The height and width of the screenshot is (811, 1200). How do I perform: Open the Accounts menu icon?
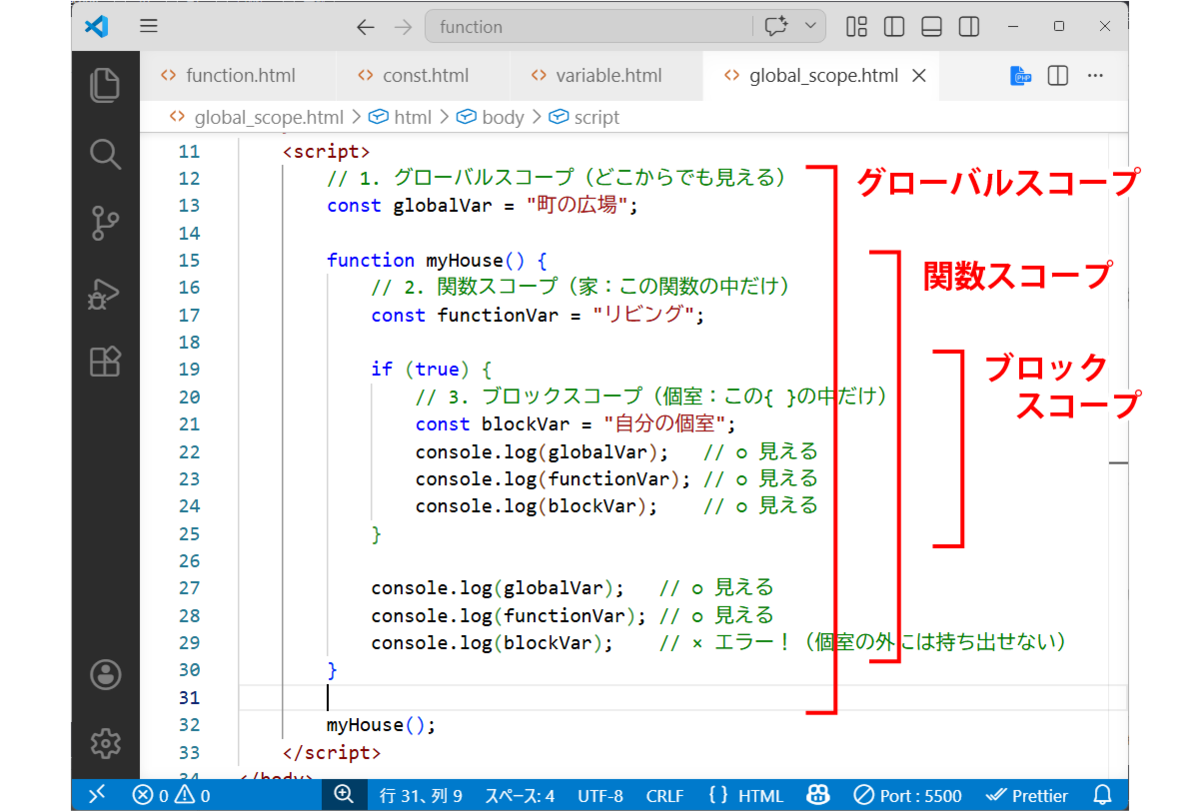point(105,675)
